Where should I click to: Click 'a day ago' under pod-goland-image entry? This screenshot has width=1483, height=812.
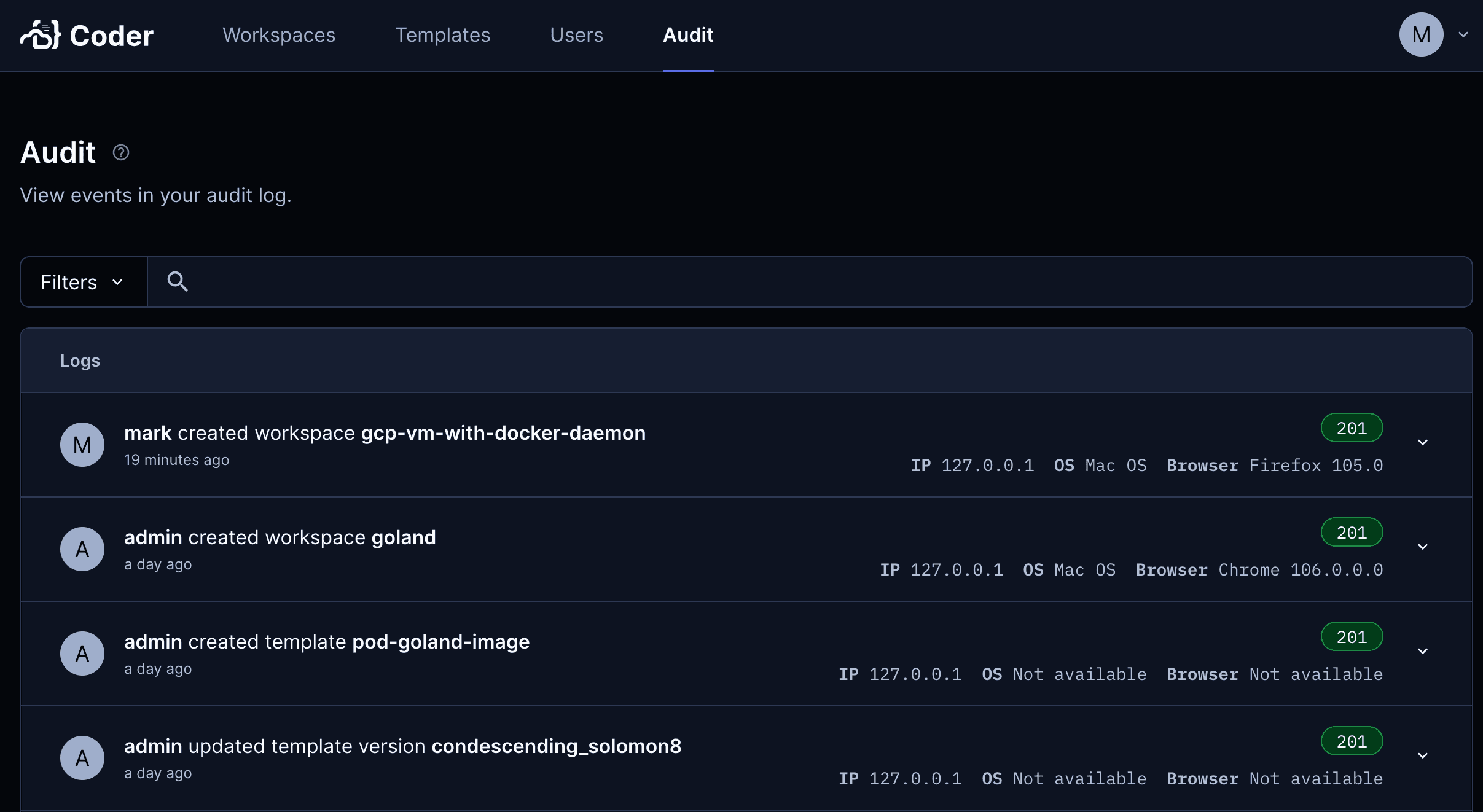pyautogui.click(x=158, y=669)
